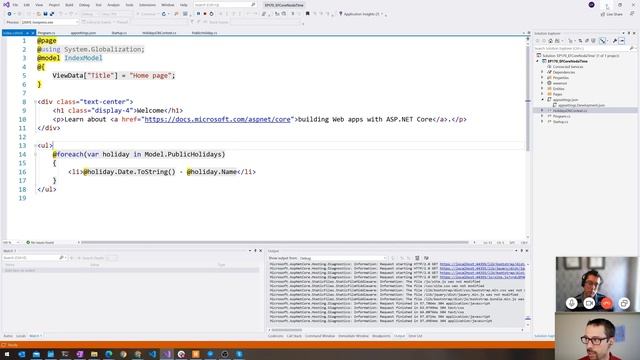Select HolidaysDbContext.cs in Solution Explorer
The width and height of the screenshot is (640, 360).
570,111
